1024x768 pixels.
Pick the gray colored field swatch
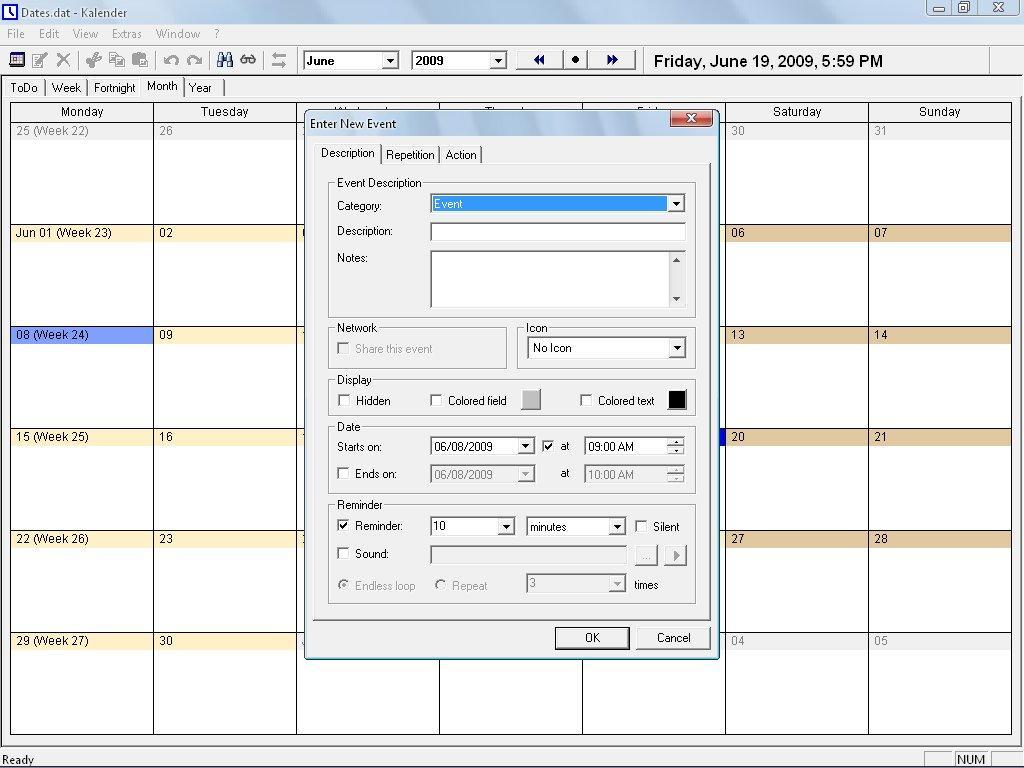(531, 400)
